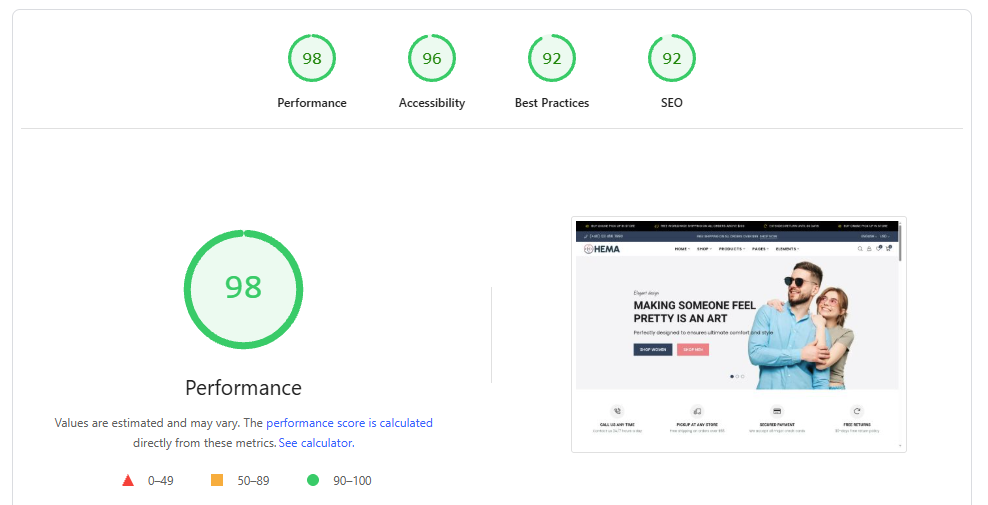The image size is (988, 505).
Task: Click the red triangle 0–49 legend icon
Action: [128, 481]
